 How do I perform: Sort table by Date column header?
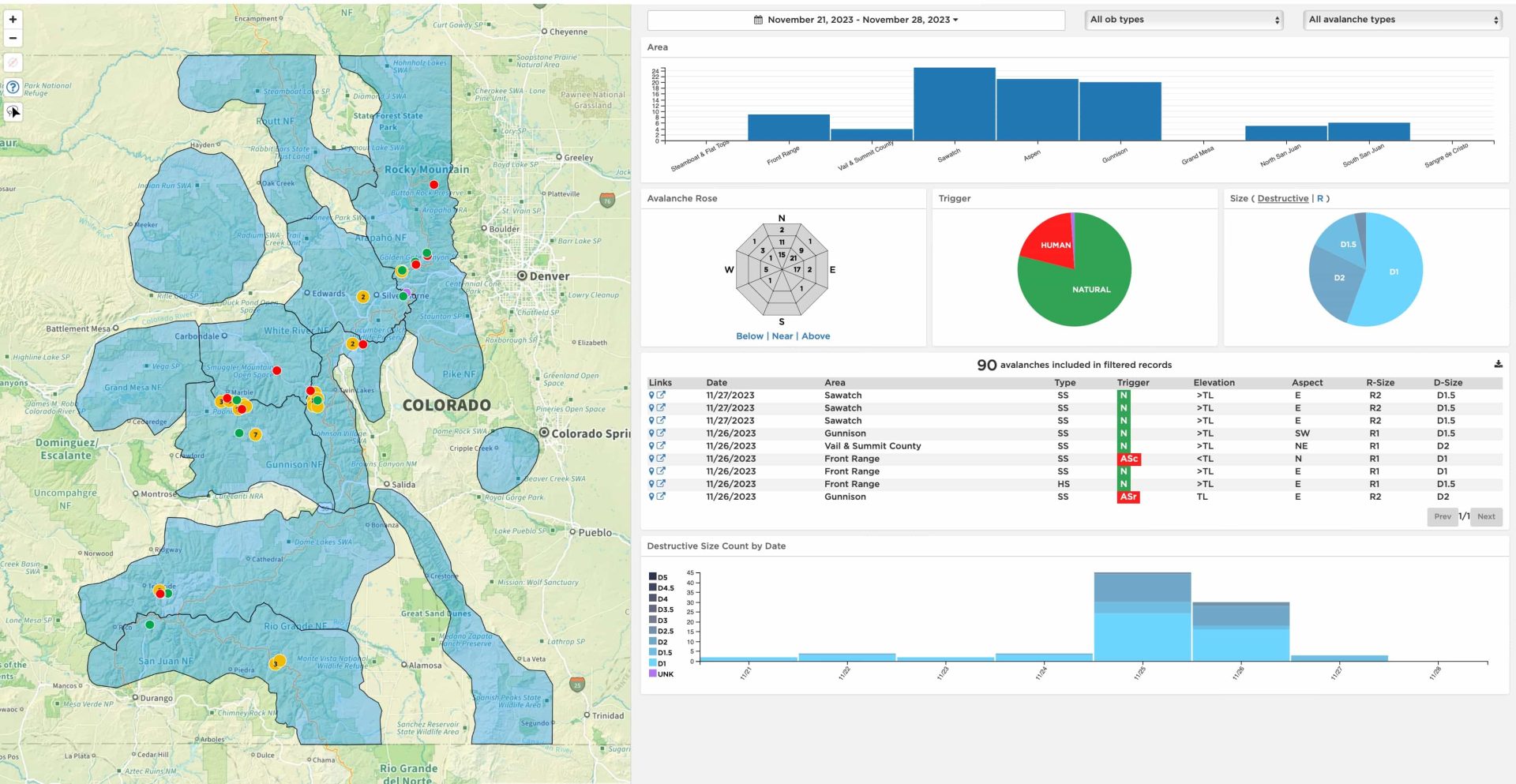click(717, 383)
